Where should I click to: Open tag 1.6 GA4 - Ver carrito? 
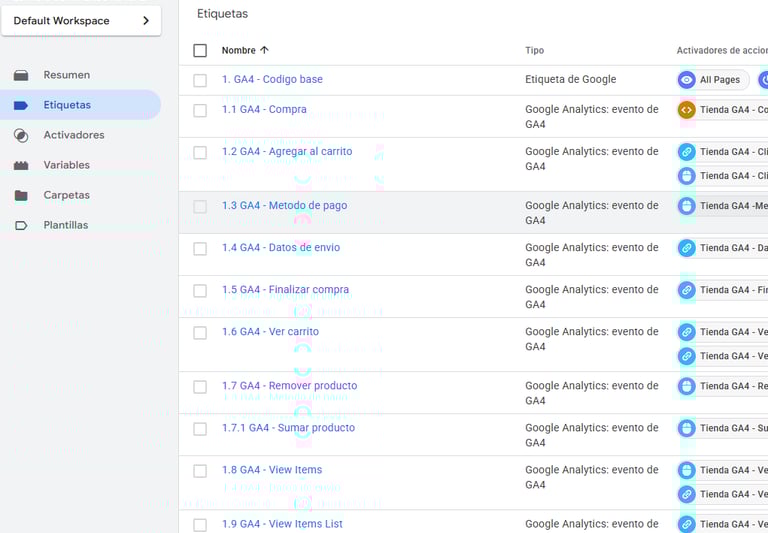coord(270,332)
